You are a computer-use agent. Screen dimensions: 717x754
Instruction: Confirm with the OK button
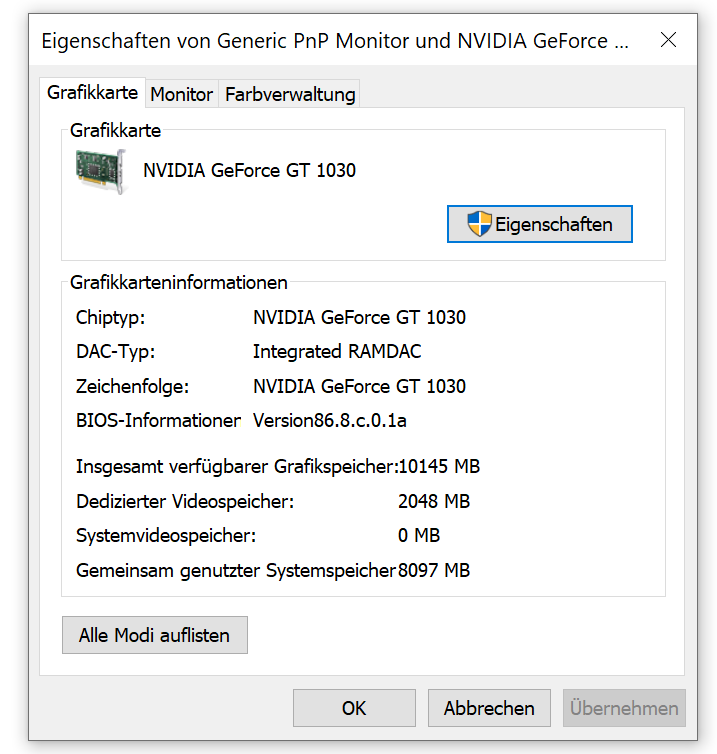[354, 708]
